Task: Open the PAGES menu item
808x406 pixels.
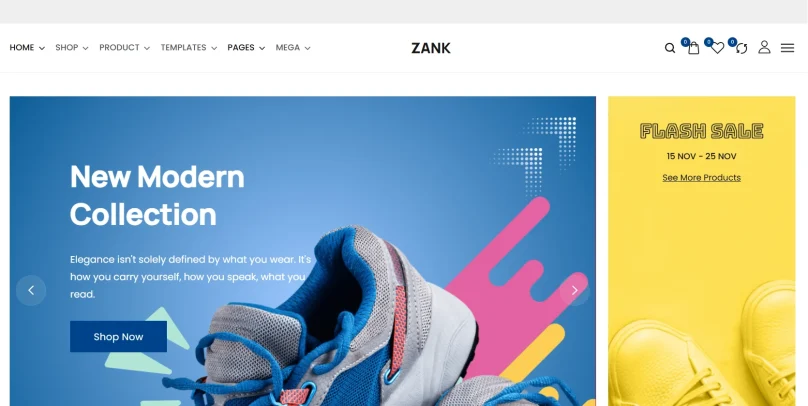Action: [x=246, y=47]
